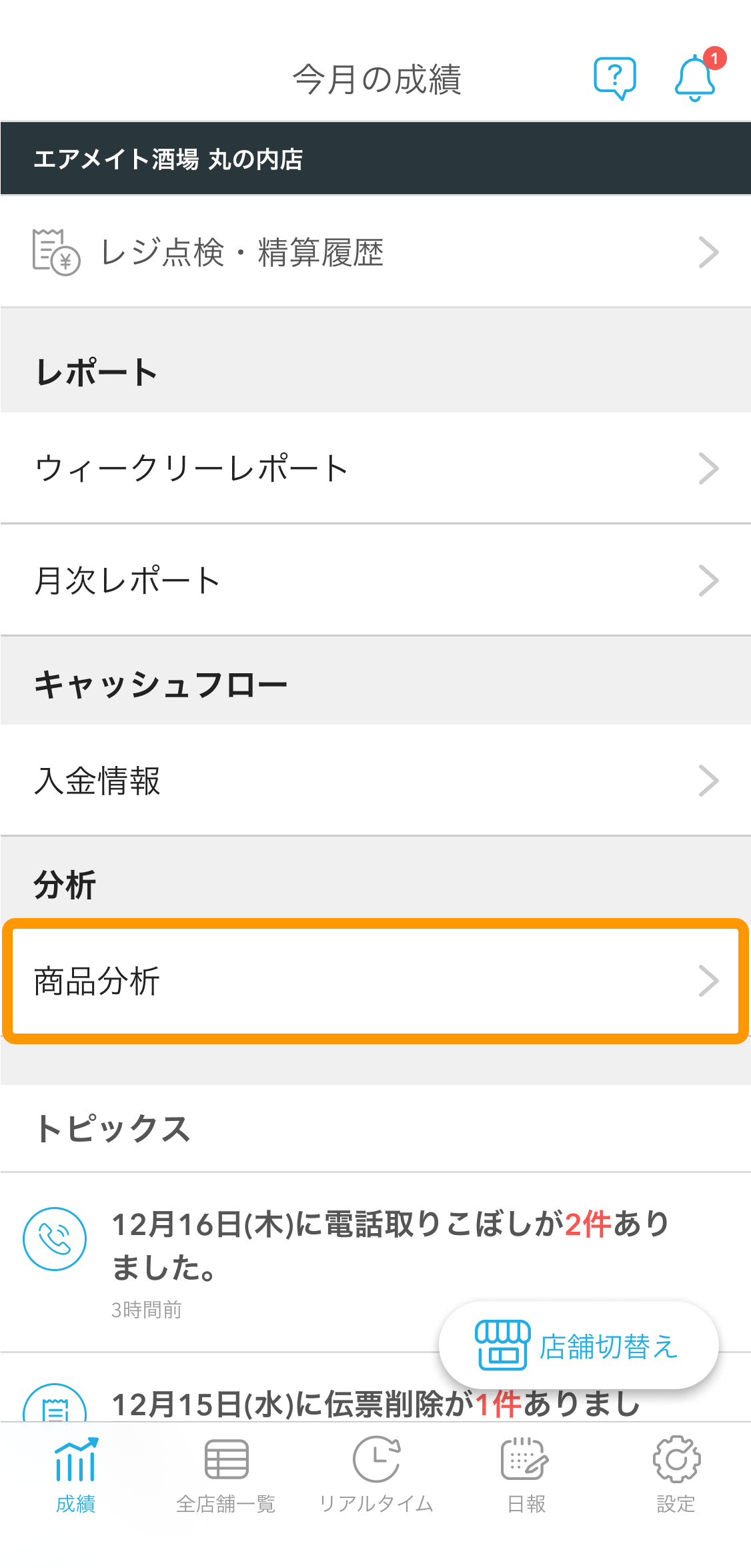Screen dimensions: 751x1568
Task: Tap the 全店舗一覧 table icon
Action: tap(225, 1458)
